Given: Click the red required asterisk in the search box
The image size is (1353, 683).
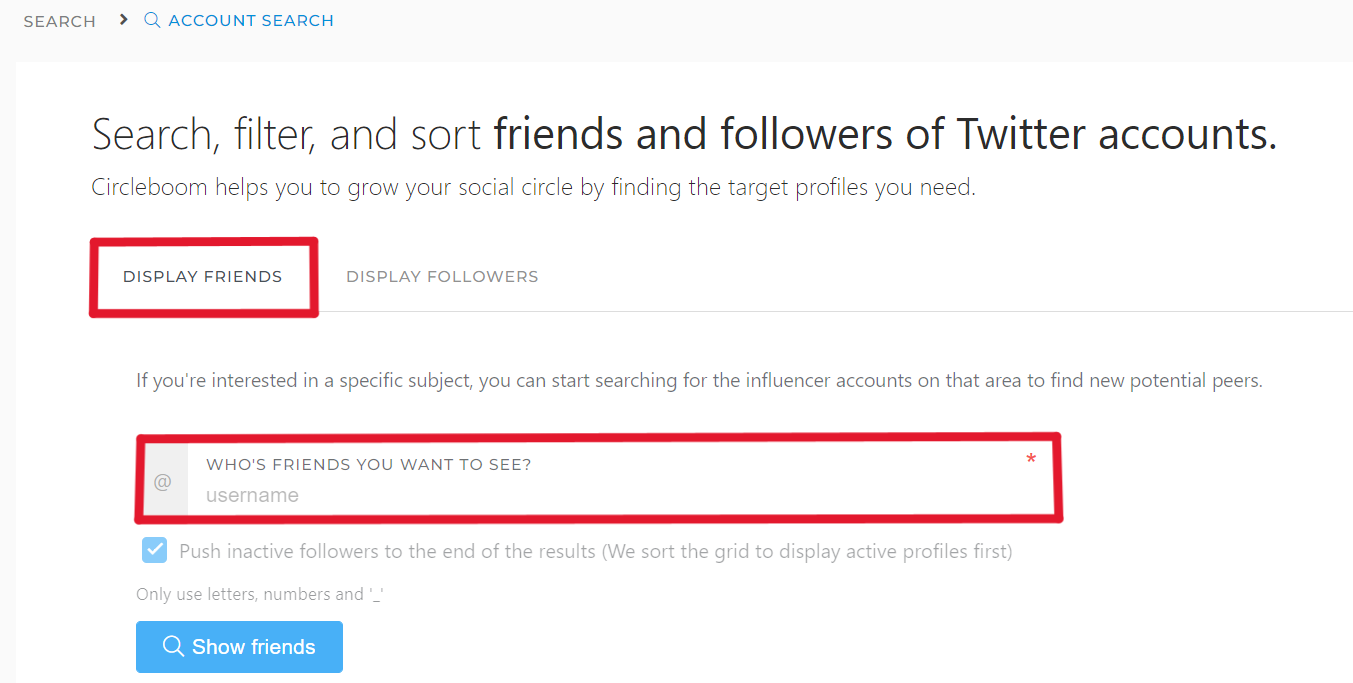Looking at the screenshot, I should point(1031,458).
